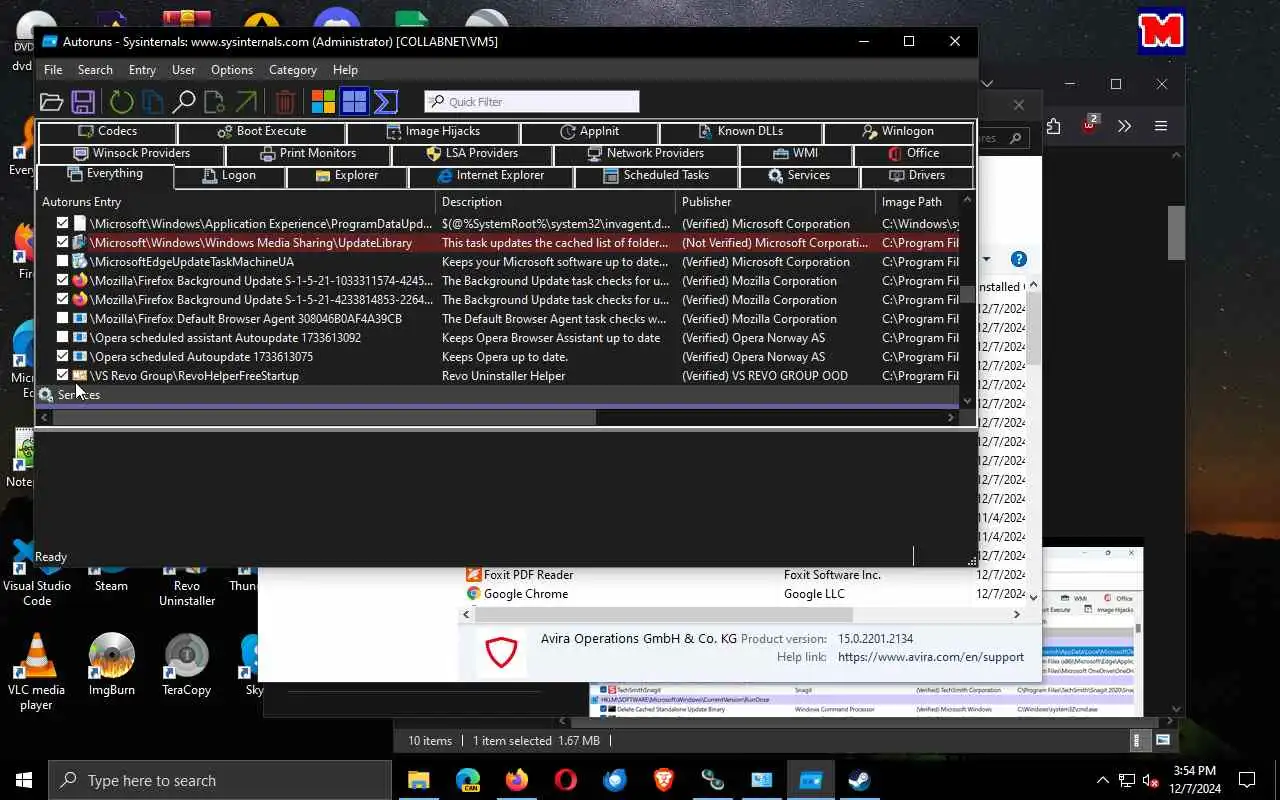Viewport: 1280px width, 800px height.
Task: Open TeraCopy desktop icon
Action: point(187,664)
